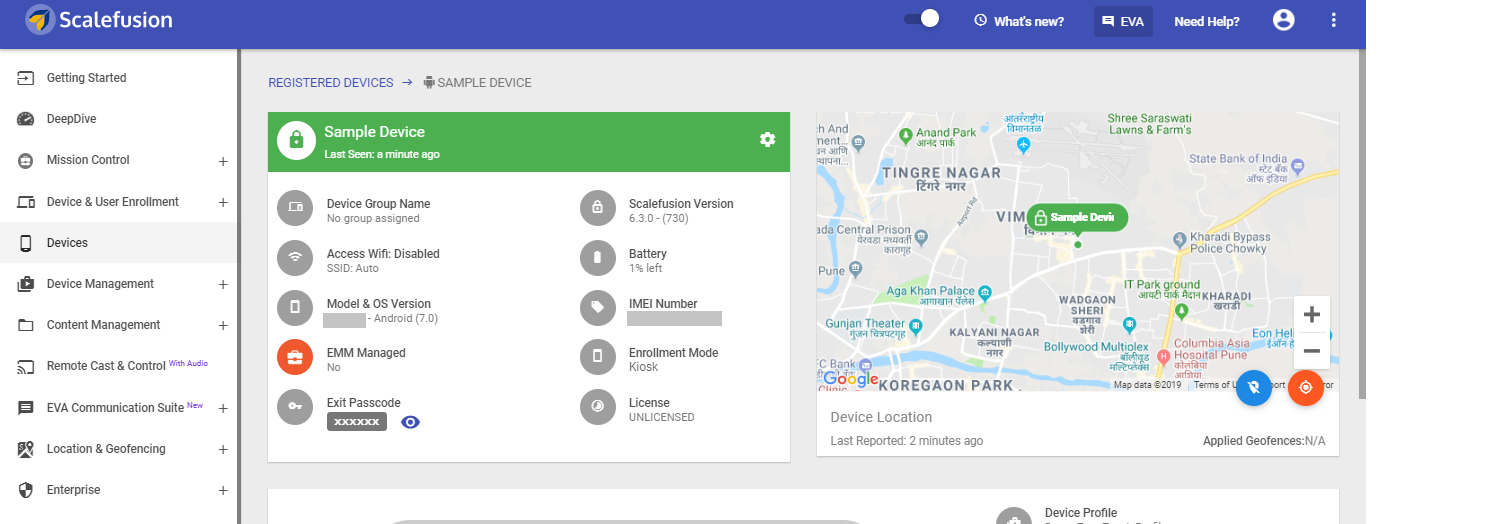Click Google logo on map
Image resolution: width=1506 pixels, height=524 pixels.
(x=851, y=379)
